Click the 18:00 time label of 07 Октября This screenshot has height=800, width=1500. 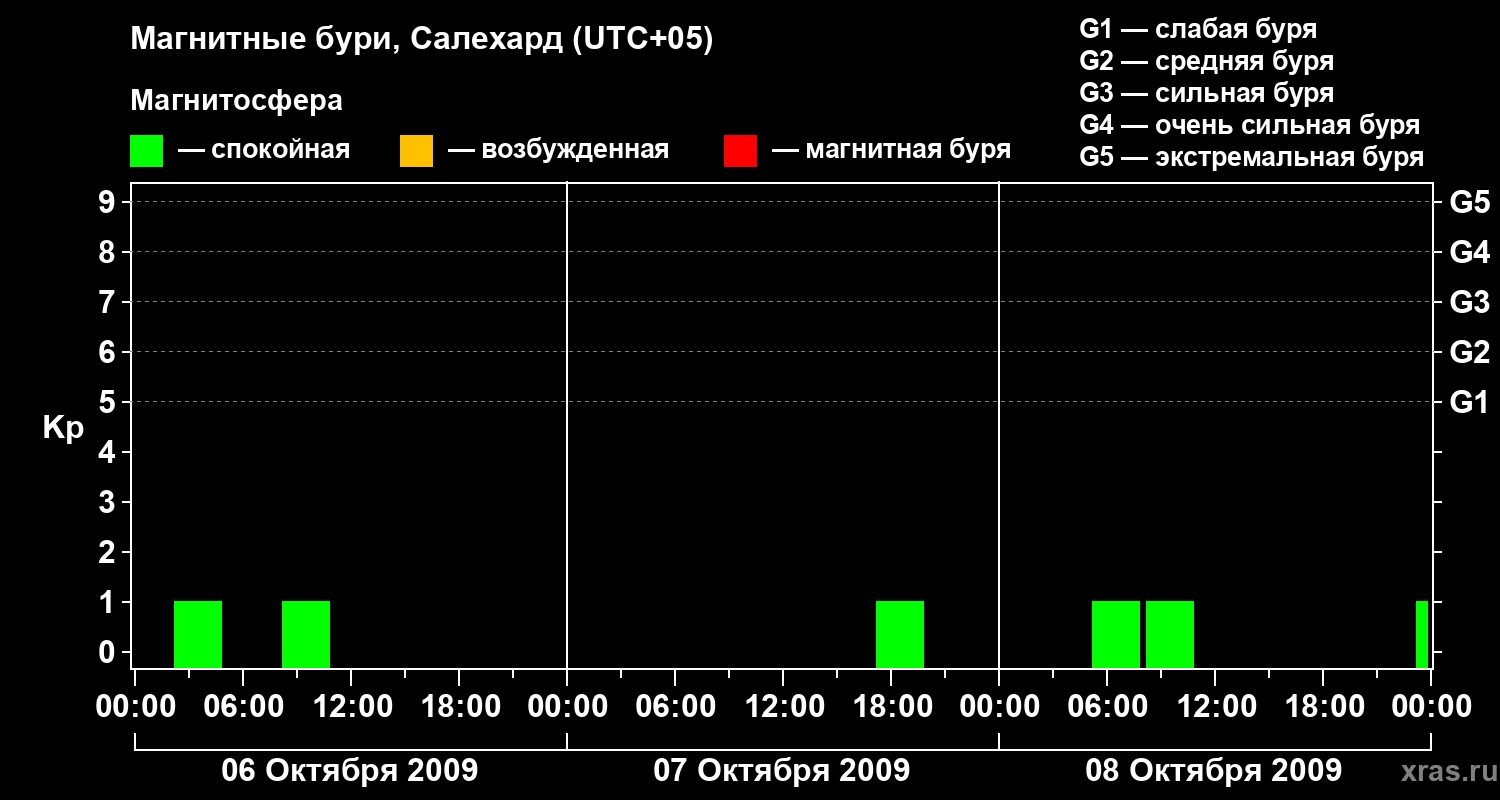[x=891, y=707]
